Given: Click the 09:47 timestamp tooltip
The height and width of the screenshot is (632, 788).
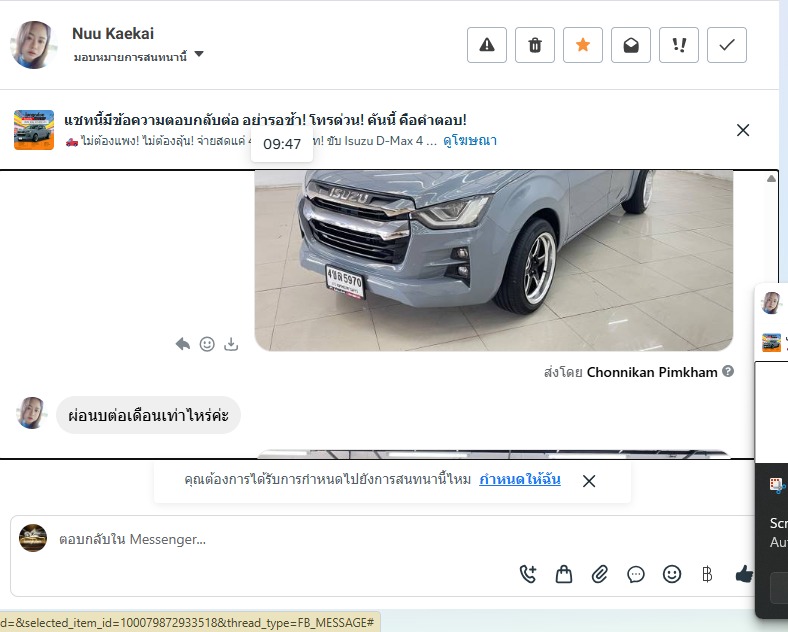Looking at the screenshot, I should click(x=282, y=144).
